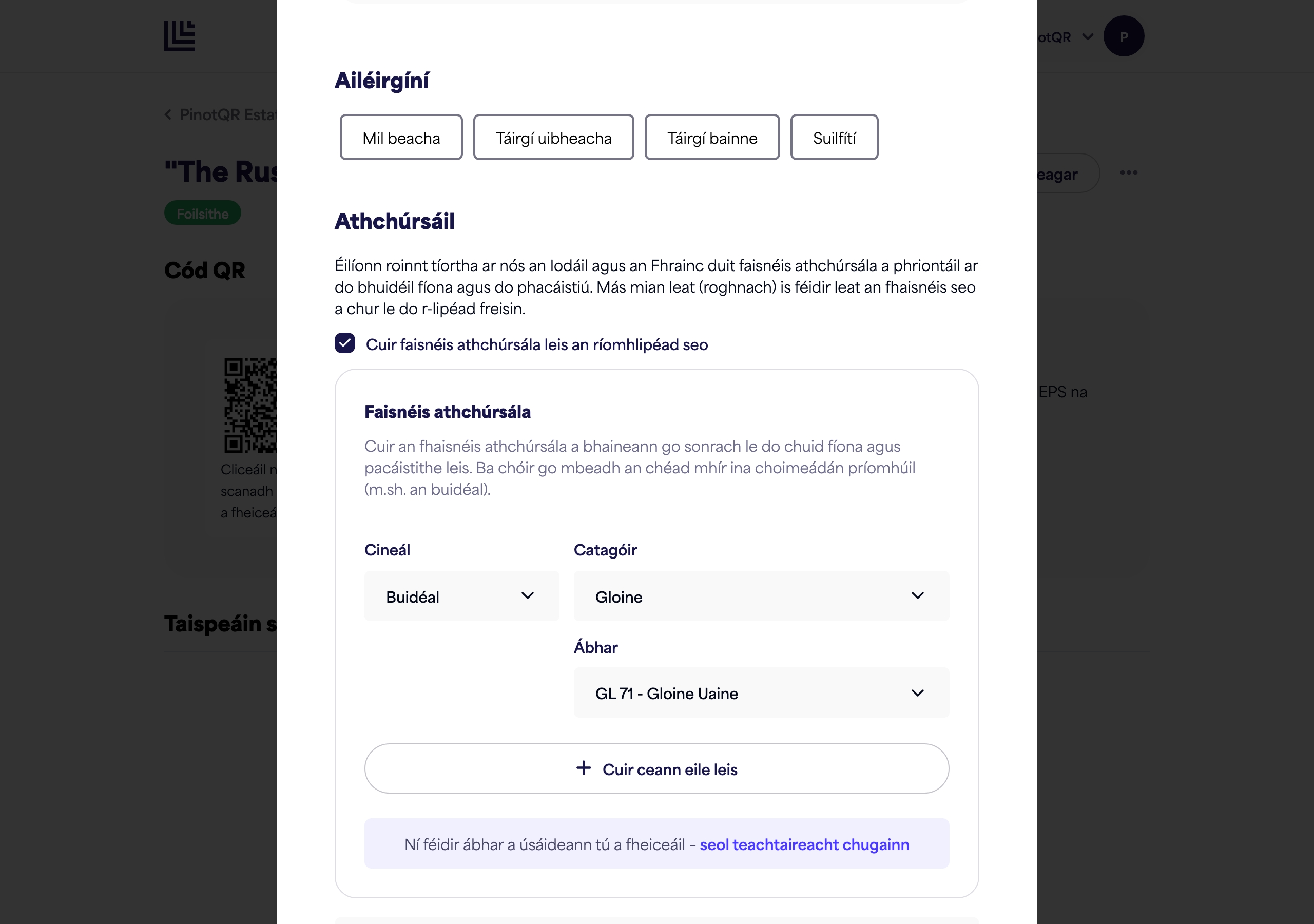The image size is (1314, 924).
Task: Open the Catagóir dropdown showing Gloine
Action: [761, 596]
